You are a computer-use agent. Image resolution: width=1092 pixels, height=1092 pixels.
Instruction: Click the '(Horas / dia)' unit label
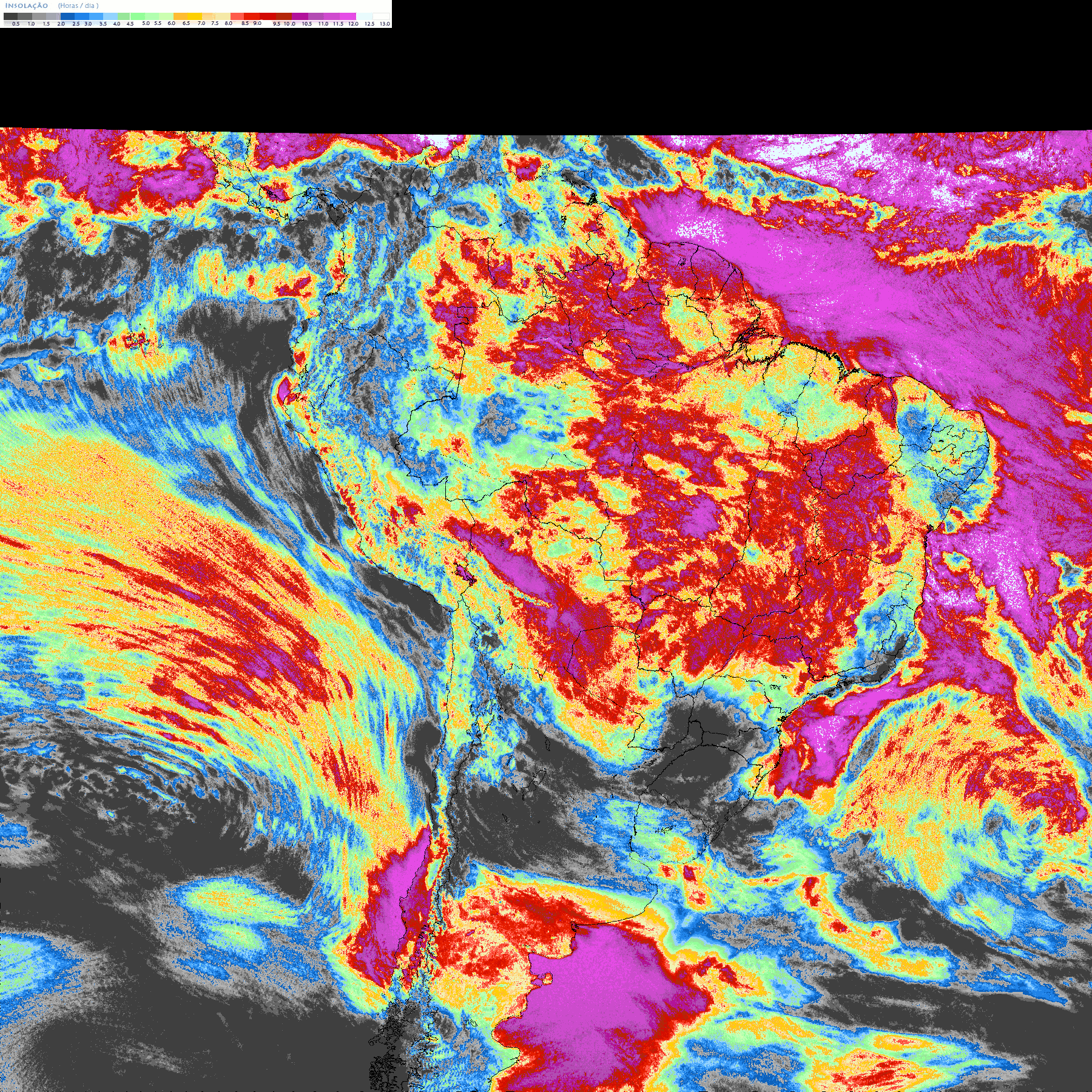(78, 5)
